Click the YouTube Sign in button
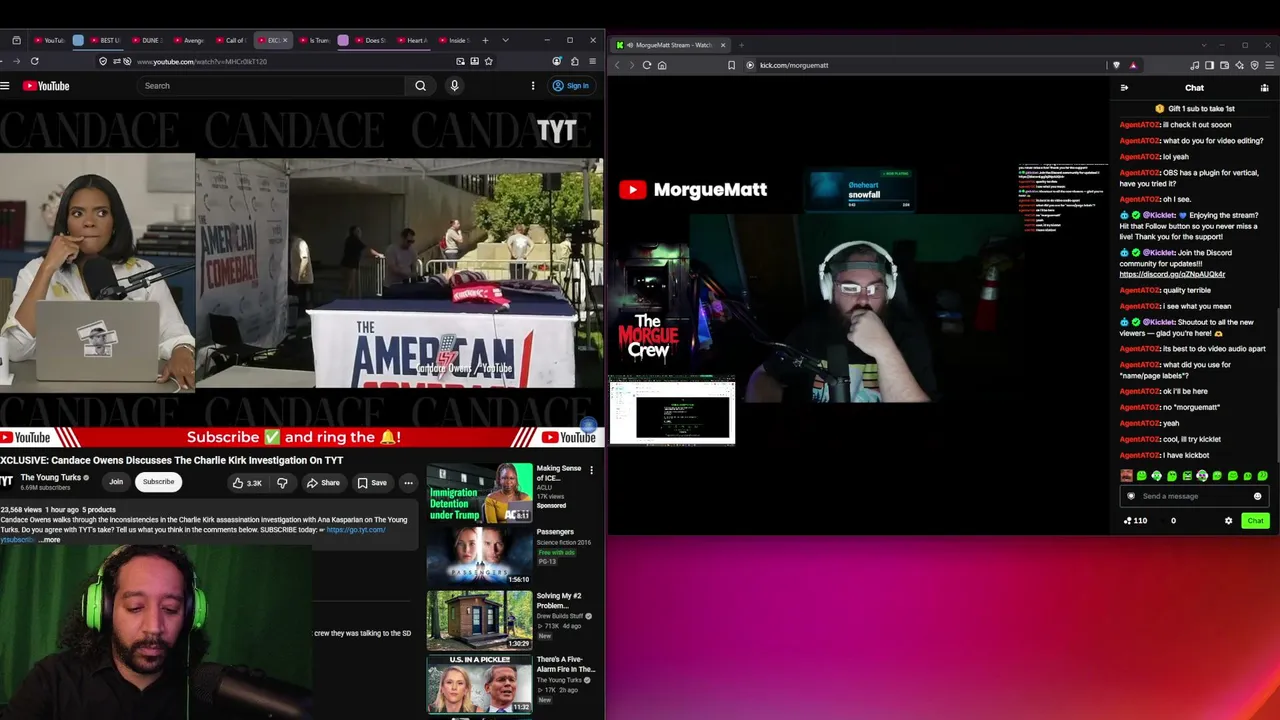This screenshot has width=1280, height=720. point(571,86)
